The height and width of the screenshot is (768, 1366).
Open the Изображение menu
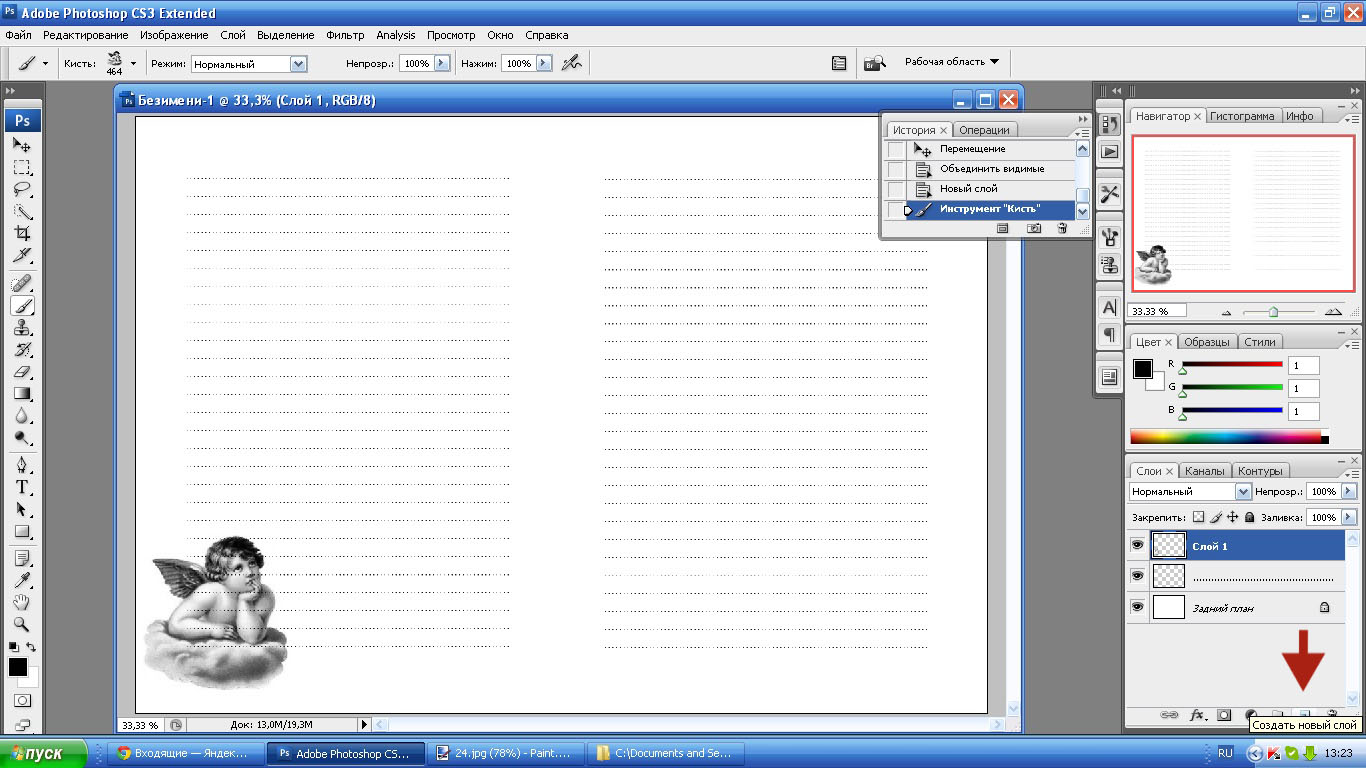point(174,35)
